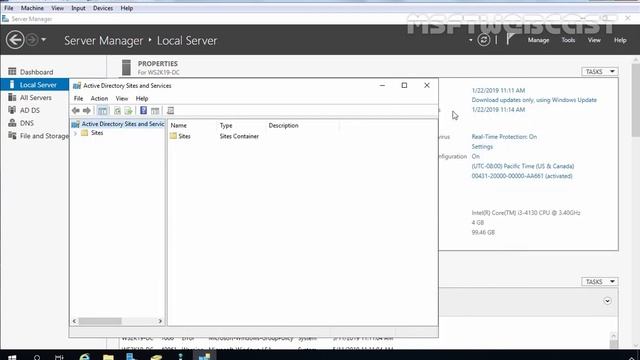Open Help menu in AD Sites window
The height and width of the screenshot is (360, 640).
click(142, 98)
